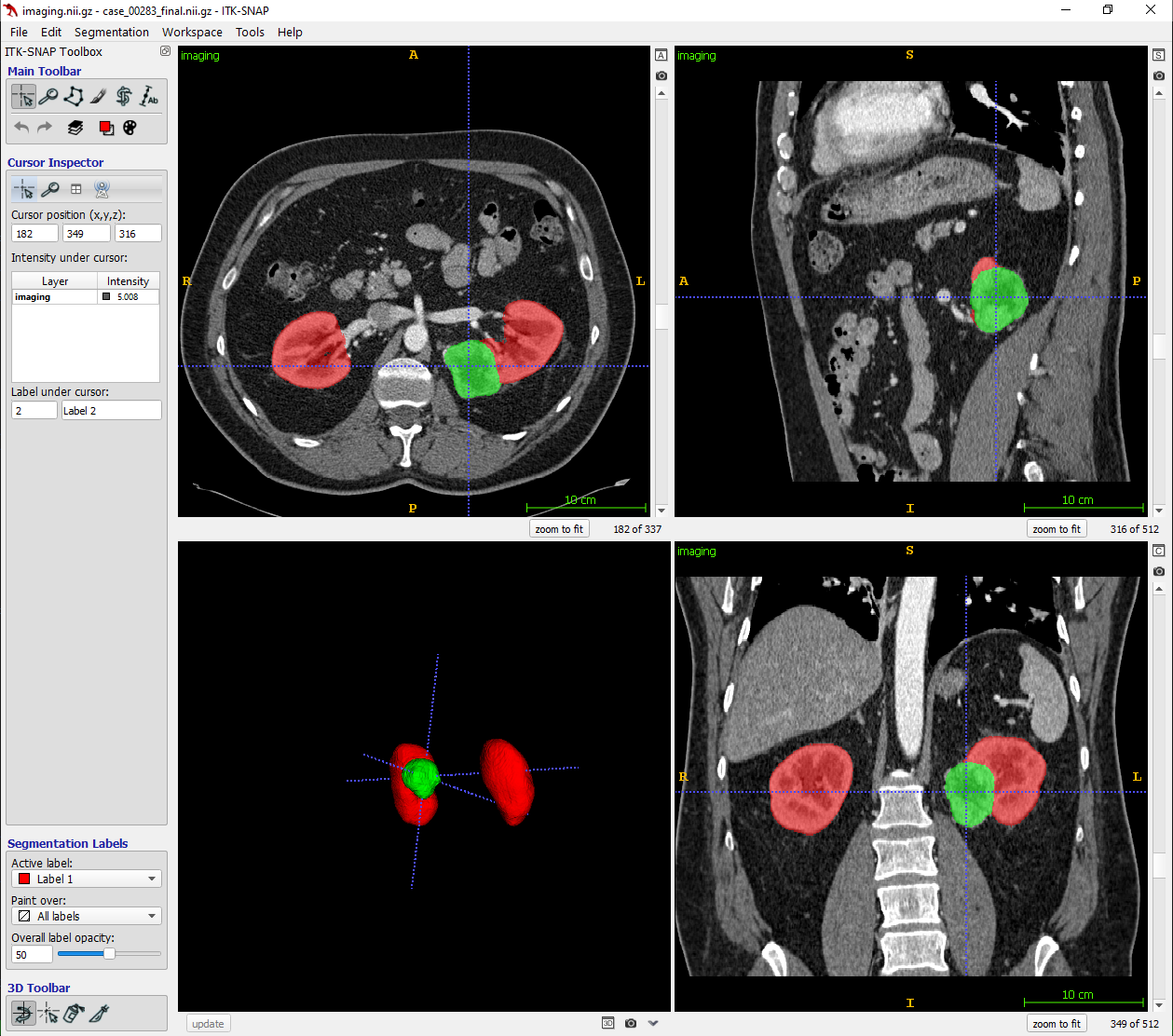Screen dimensions: 1173x1036
Task: Click the Layer column header
Action: [x=55, y=281]
